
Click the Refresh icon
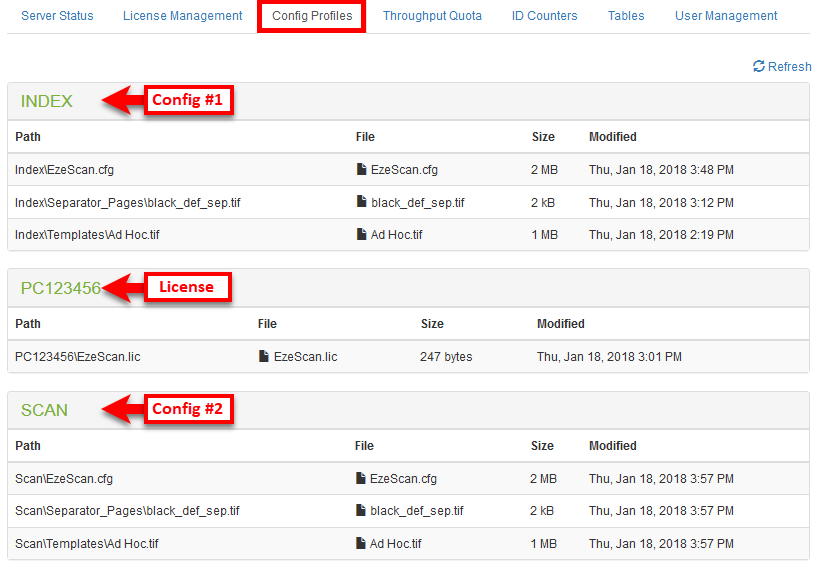click(x=759, y=67)
